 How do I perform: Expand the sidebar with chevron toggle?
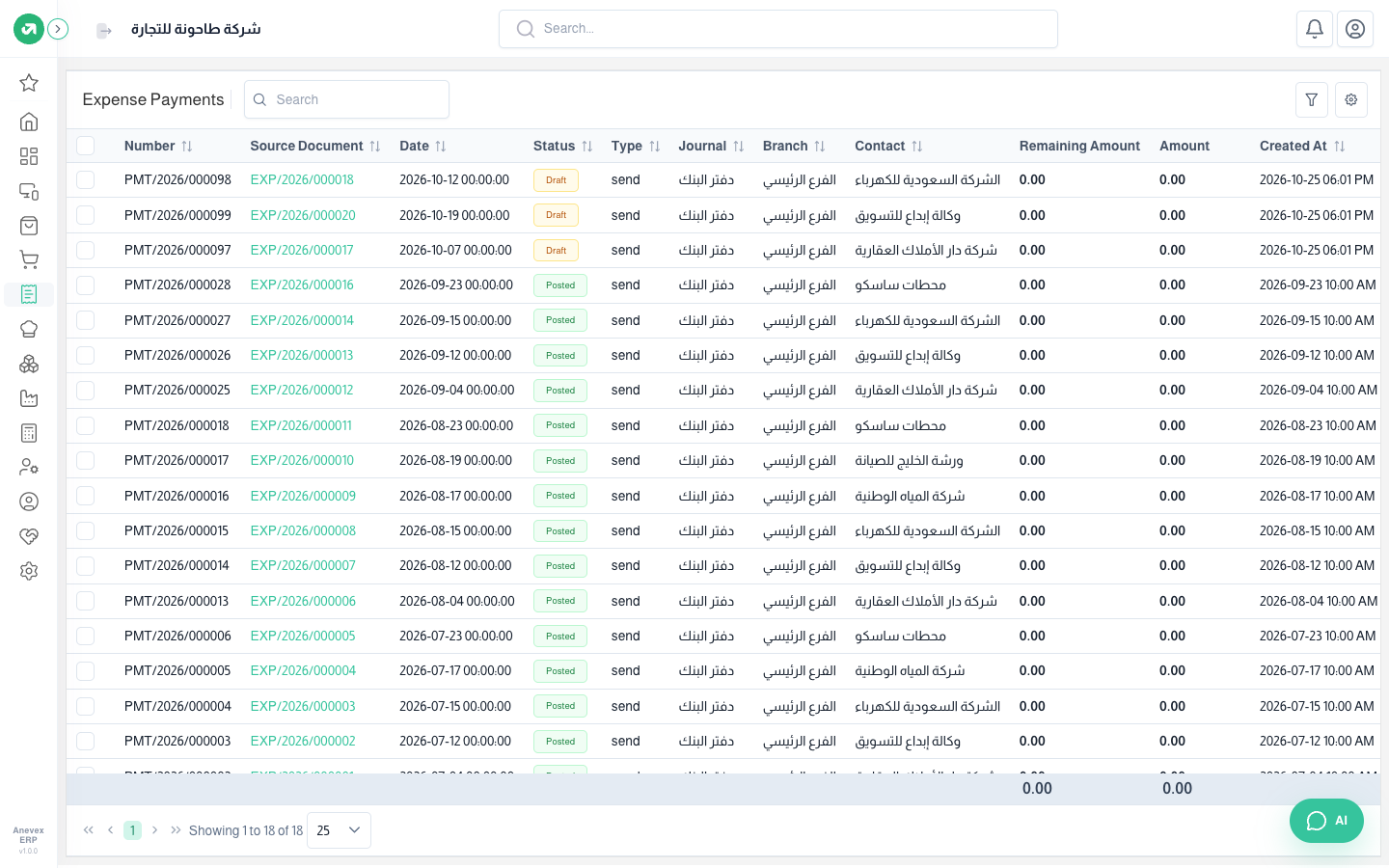[58, 29]
